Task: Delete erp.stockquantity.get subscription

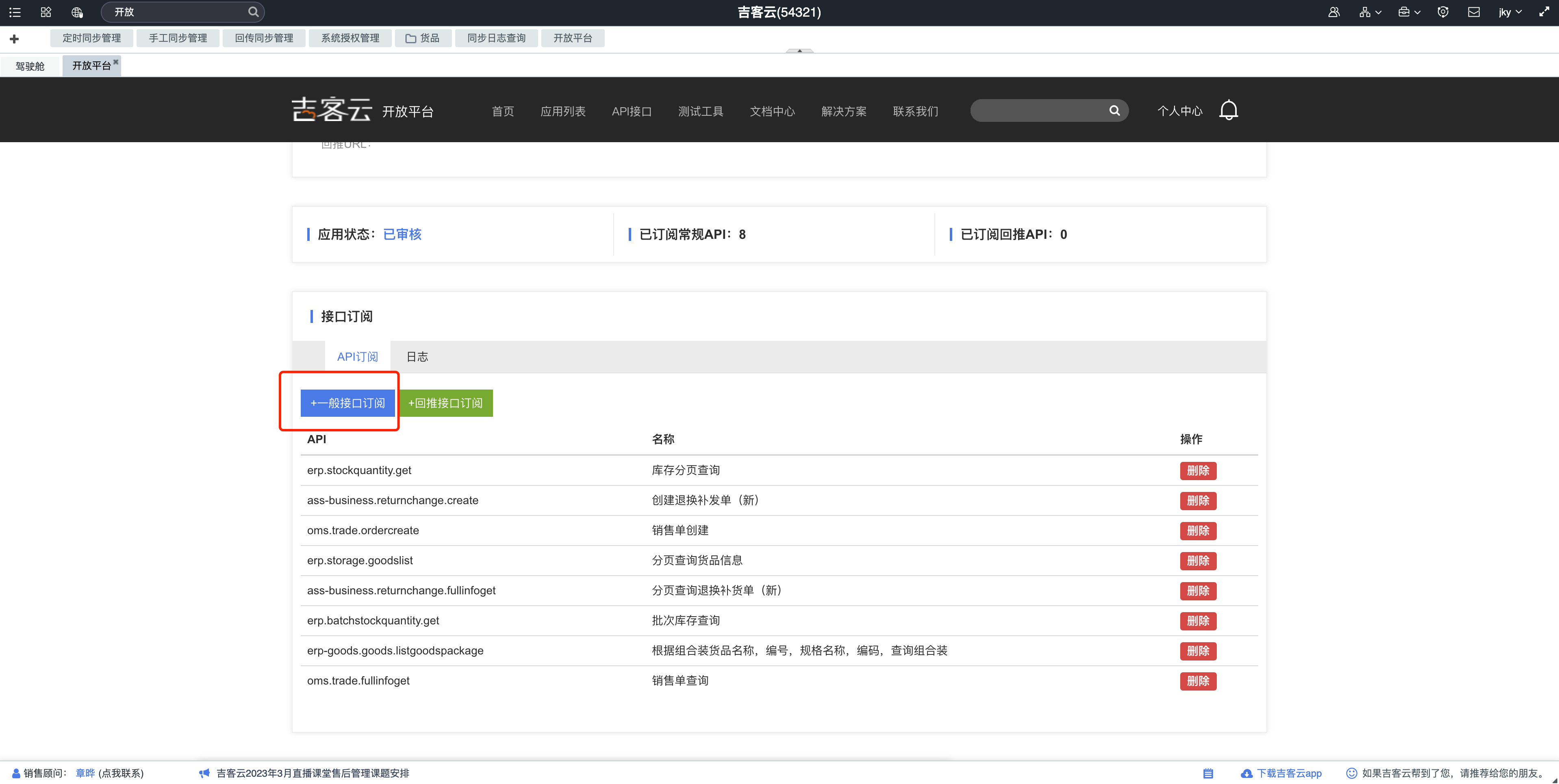Action: click(1198, 471)
